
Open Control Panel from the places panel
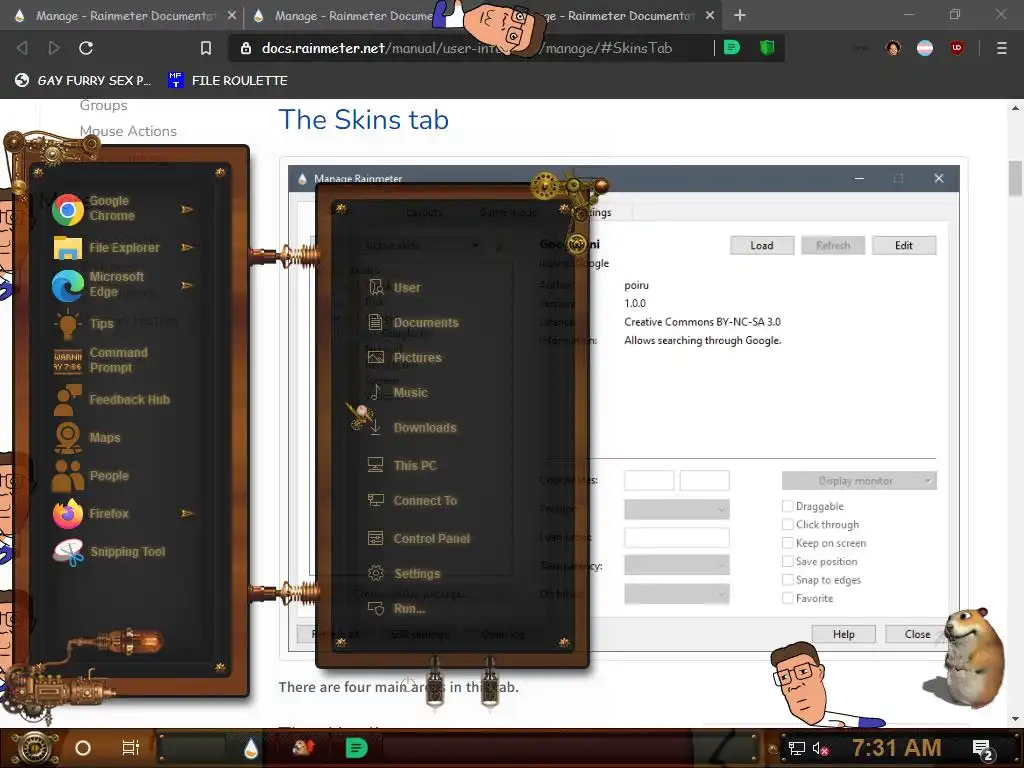point(419,539)
